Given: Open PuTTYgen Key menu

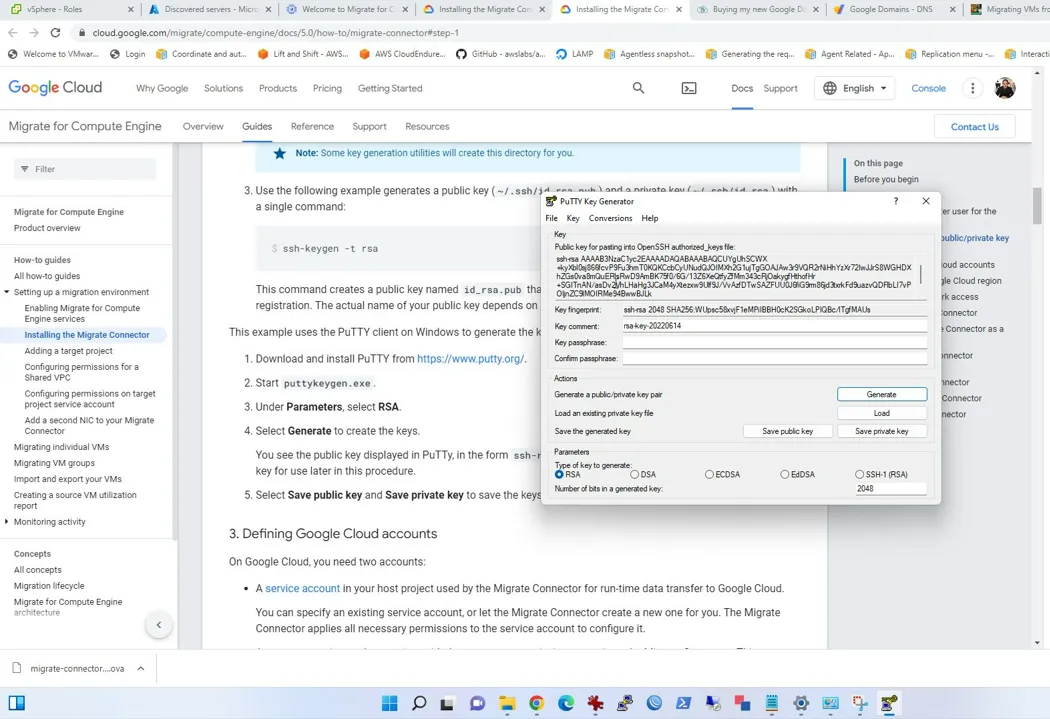Looking at the screenshot, I should pyautogui.click(x=573, y=218).
